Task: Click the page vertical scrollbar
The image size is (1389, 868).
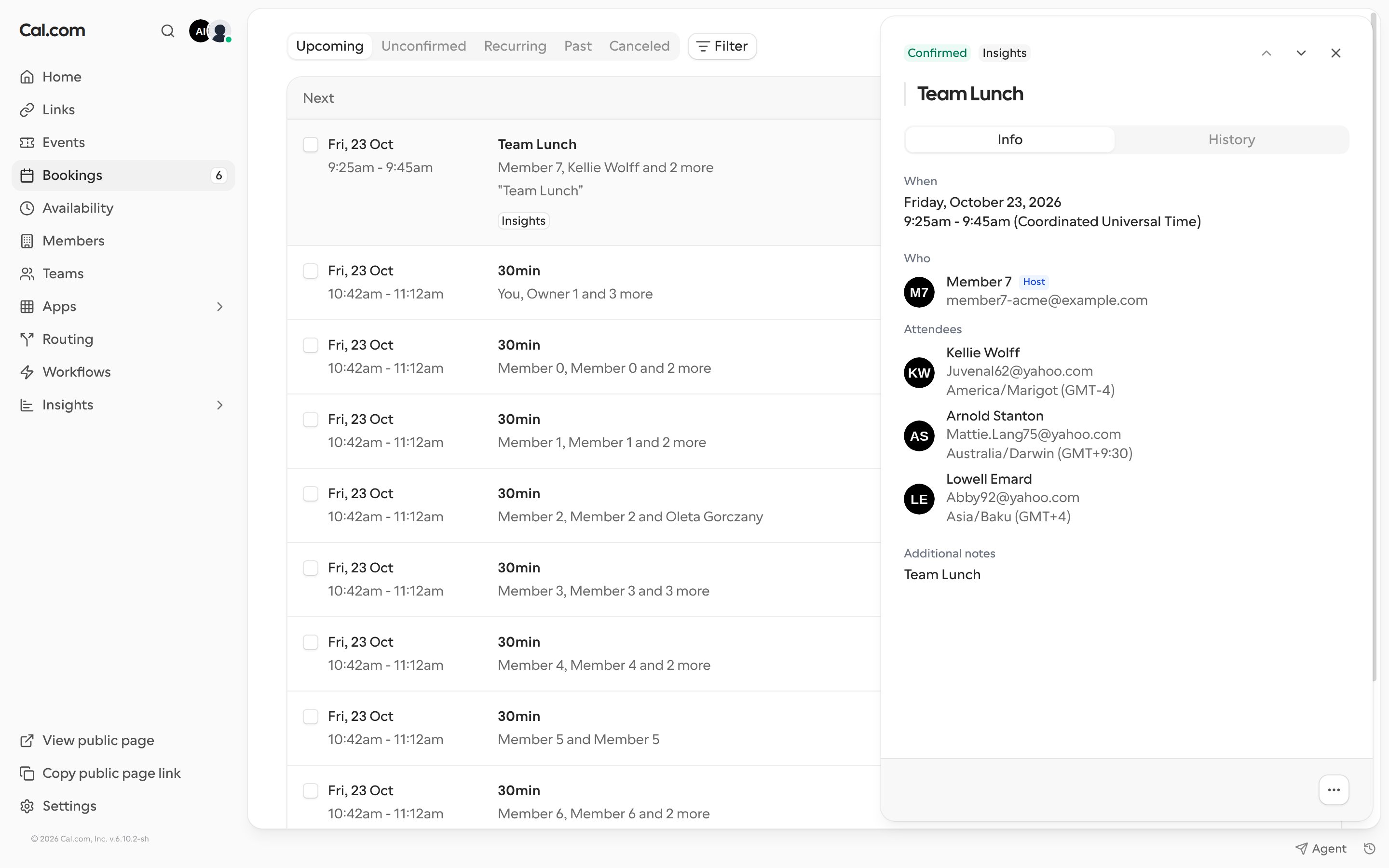Action: pos(1374,347)
